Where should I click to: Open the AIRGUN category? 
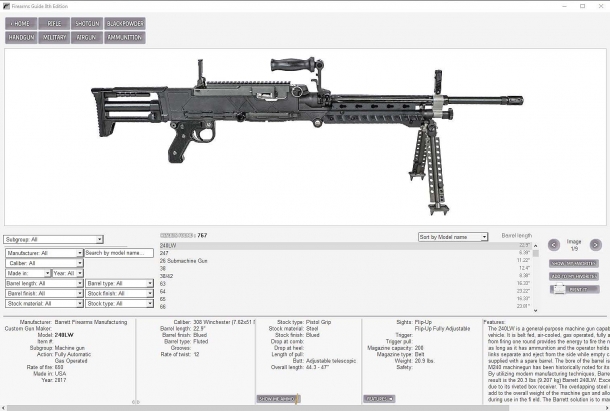[x=87, y=37]
